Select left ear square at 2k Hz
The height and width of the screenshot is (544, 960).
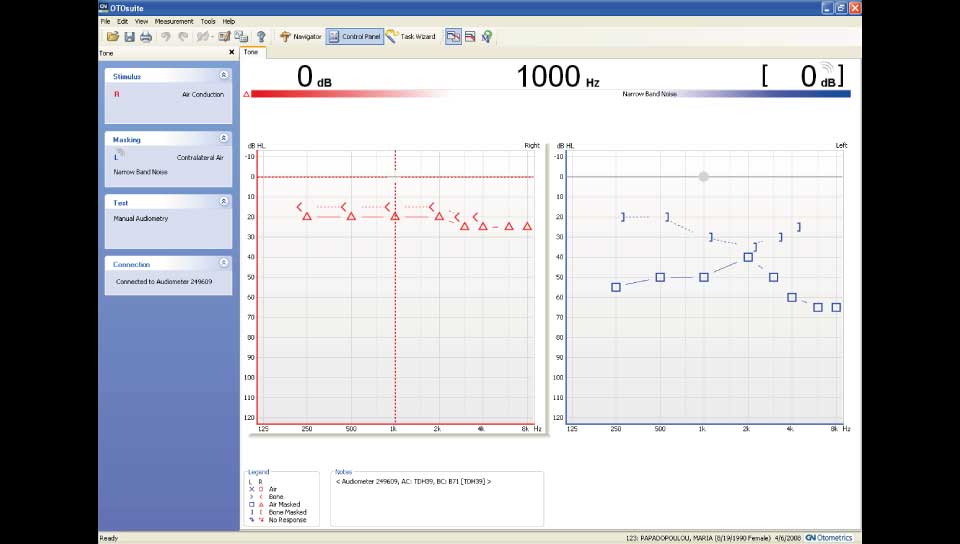click(x=748, y=257)
